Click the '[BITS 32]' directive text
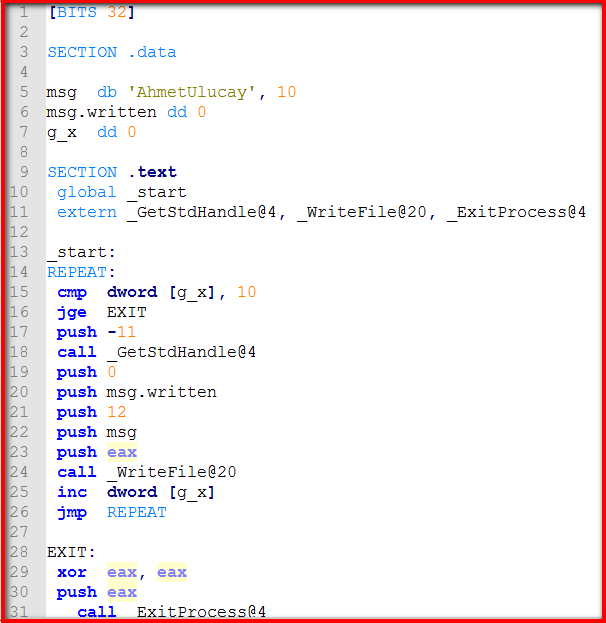This screenshot has width=606, height=623. (x=92, y=12)
